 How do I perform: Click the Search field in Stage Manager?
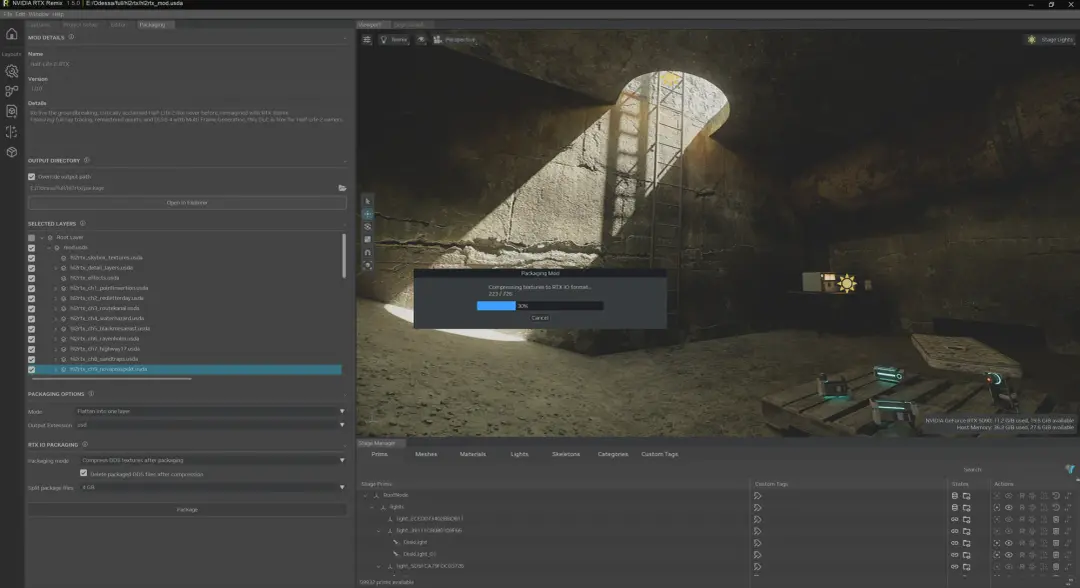[1011, 470]
